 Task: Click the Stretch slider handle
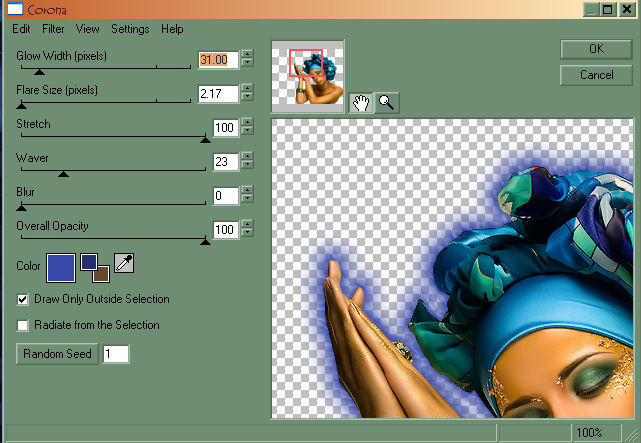(205, 140)
